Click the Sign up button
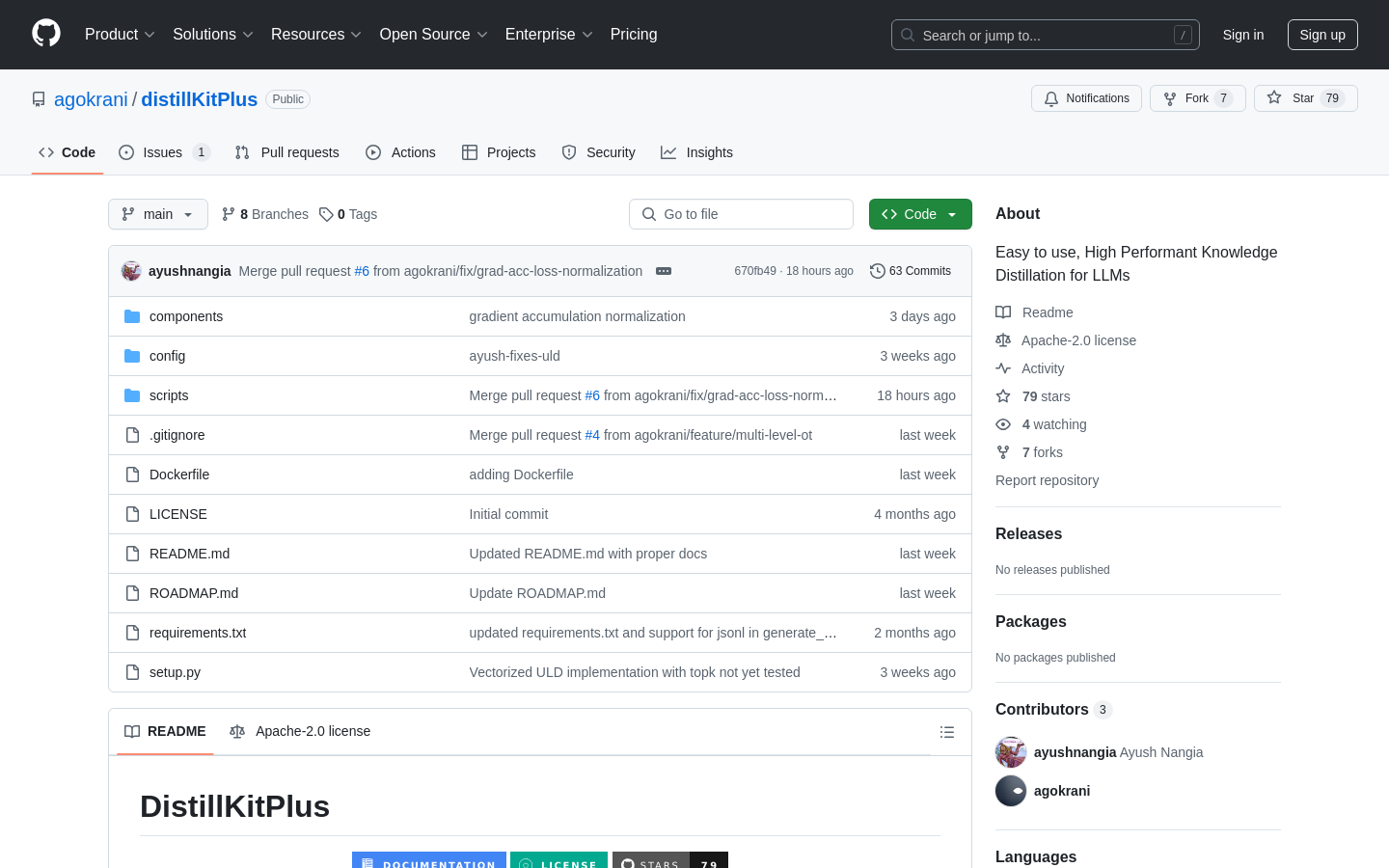The width and height of the screenshot is (1389, 868). (1322, 35)
